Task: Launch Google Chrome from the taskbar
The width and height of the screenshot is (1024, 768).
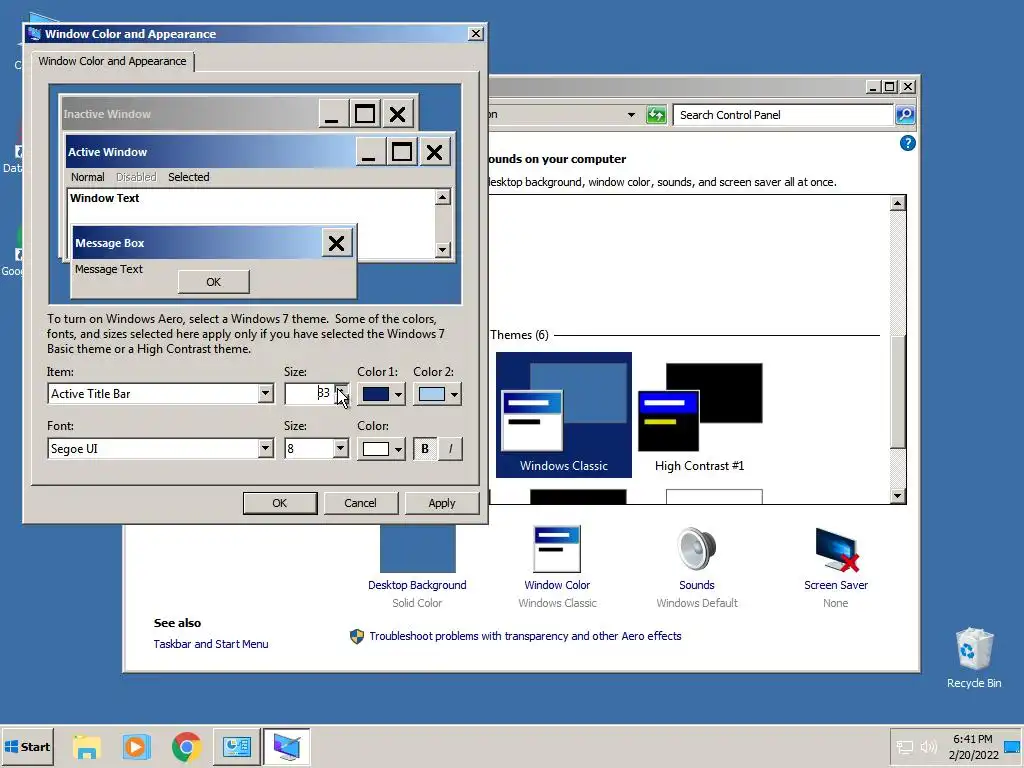Action: click(x=186, y=746)
